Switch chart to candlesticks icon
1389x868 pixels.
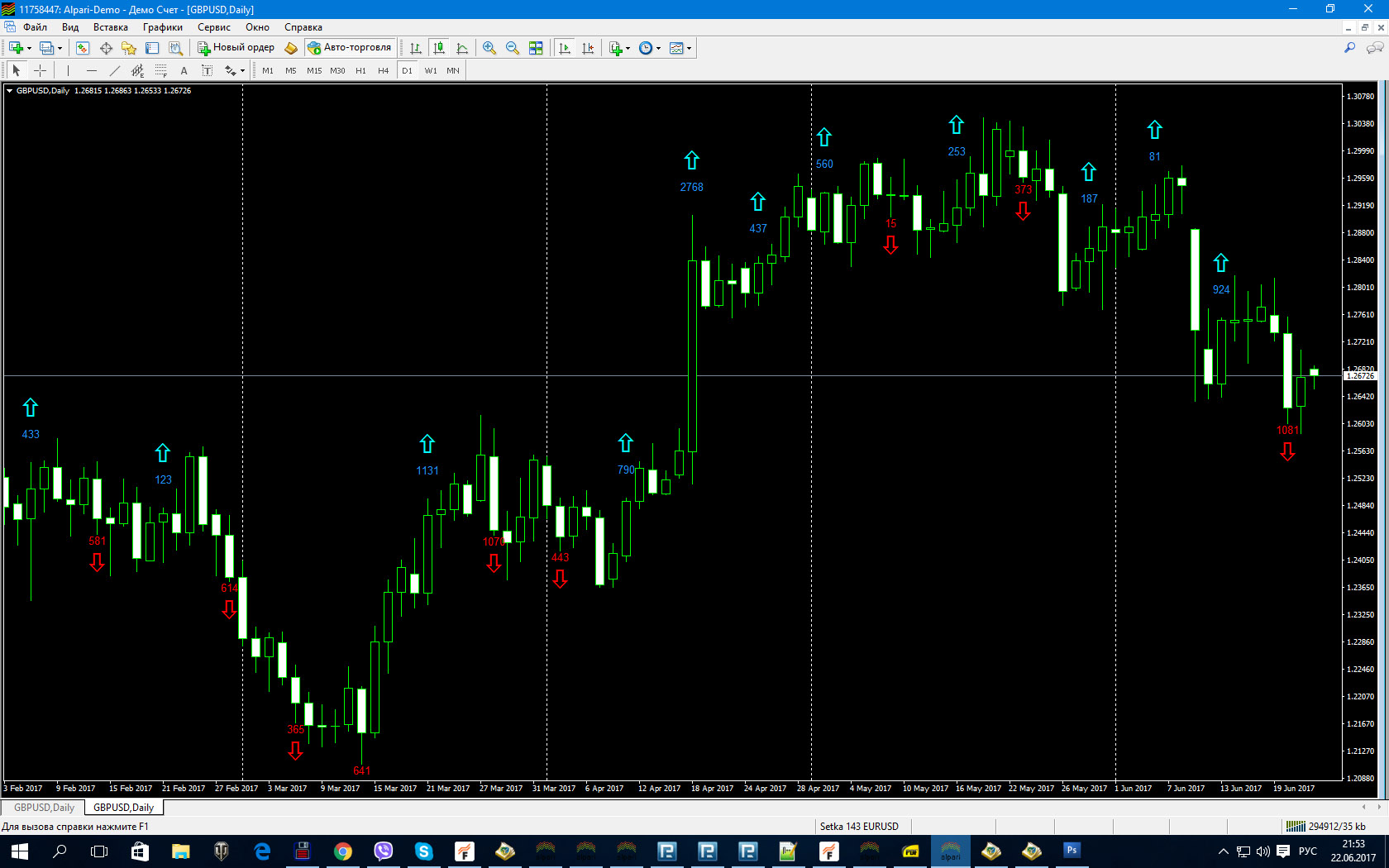(x=439, y=48)
